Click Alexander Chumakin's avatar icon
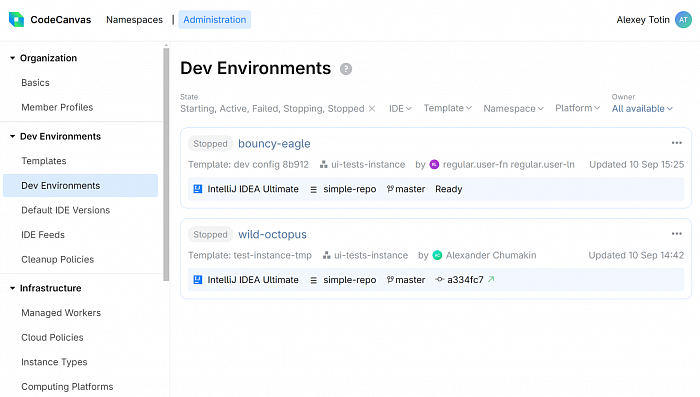The width and height of the screenshot is (700, 397). pyautogui.click(x=438, y=255)
